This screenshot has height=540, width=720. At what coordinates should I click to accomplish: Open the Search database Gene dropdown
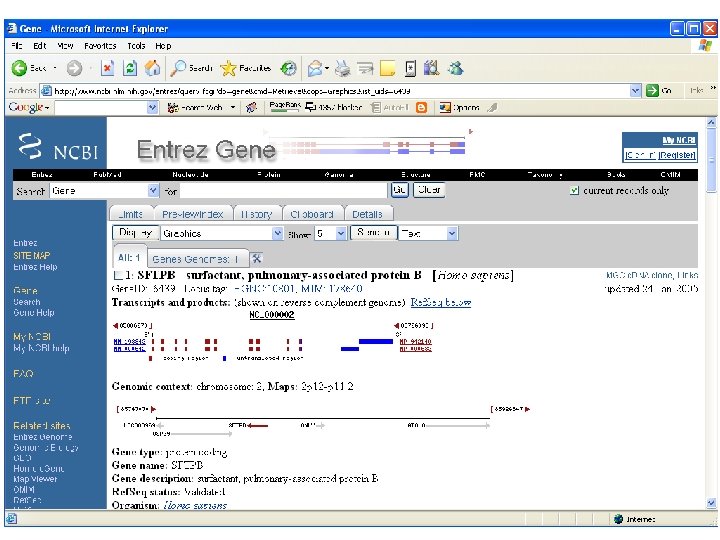pyautogui.click(x=153, y=191)
